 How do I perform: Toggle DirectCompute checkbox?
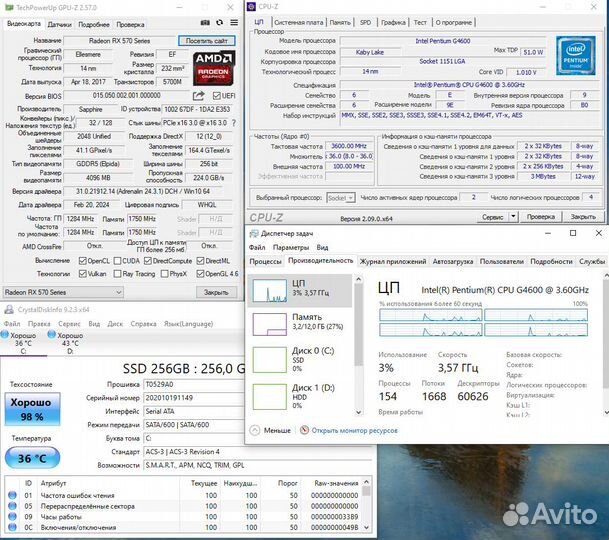[x=148, y=261]
